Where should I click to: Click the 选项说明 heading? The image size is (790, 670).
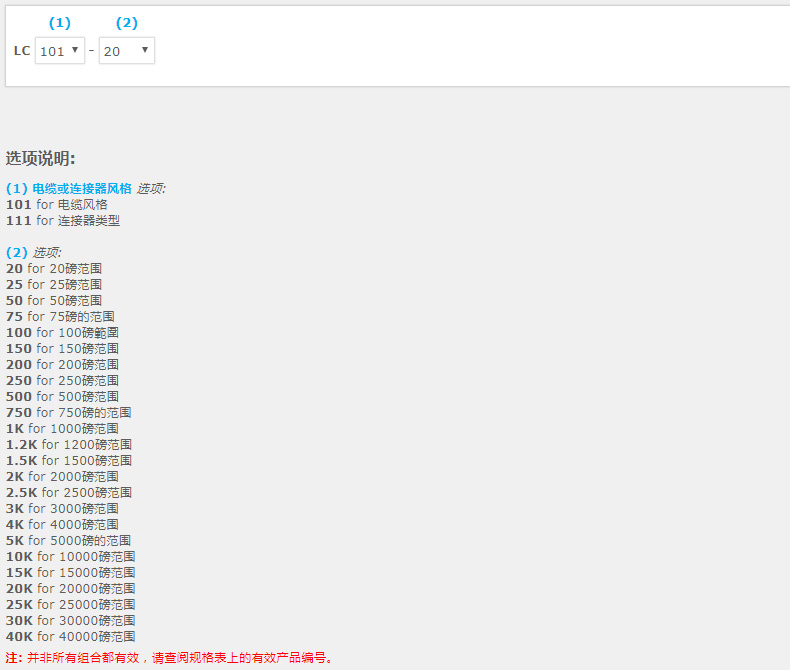coord(41,158)
